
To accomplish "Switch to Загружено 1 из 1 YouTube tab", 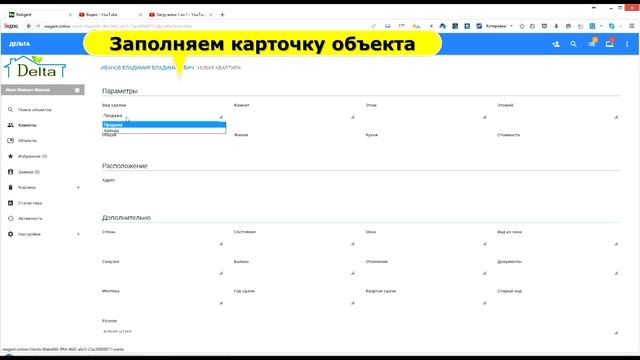I will [x=181, y=15].
